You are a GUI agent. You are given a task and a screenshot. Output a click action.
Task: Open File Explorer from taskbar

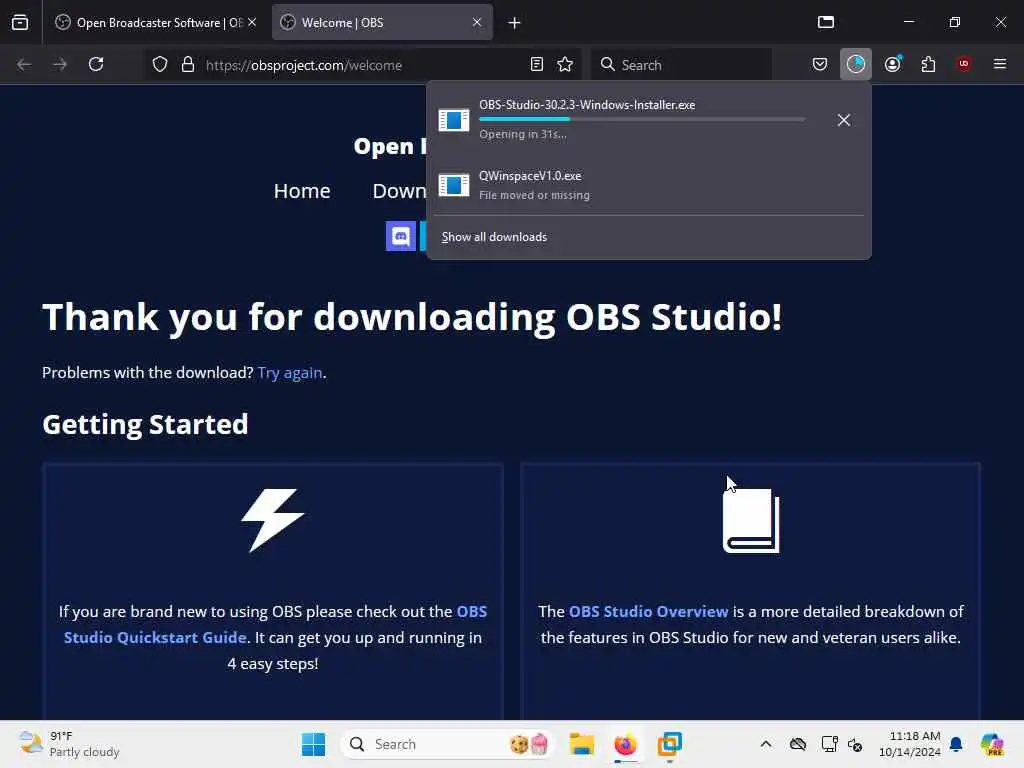coord(581,744)
